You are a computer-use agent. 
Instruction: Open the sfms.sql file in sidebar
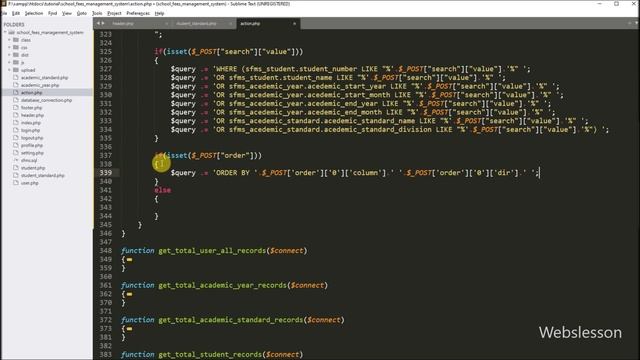pos(29,160)
